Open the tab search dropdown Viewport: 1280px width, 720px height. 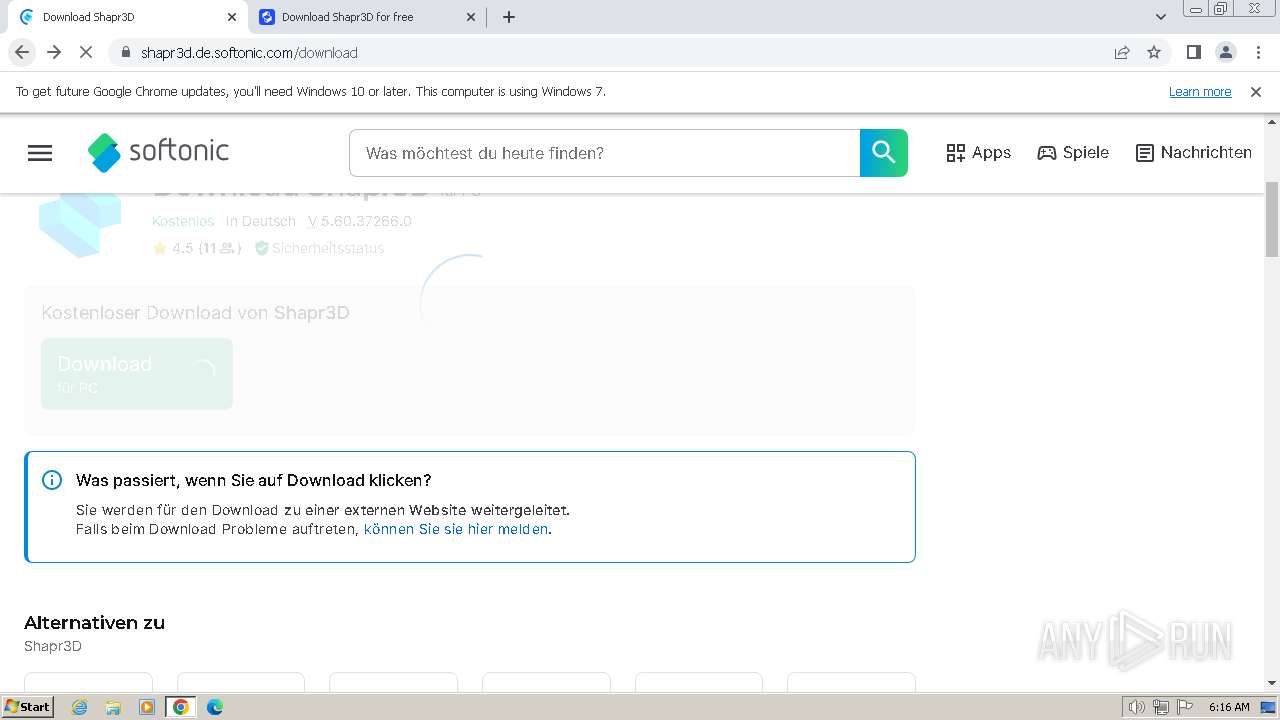pos(1161,17)
